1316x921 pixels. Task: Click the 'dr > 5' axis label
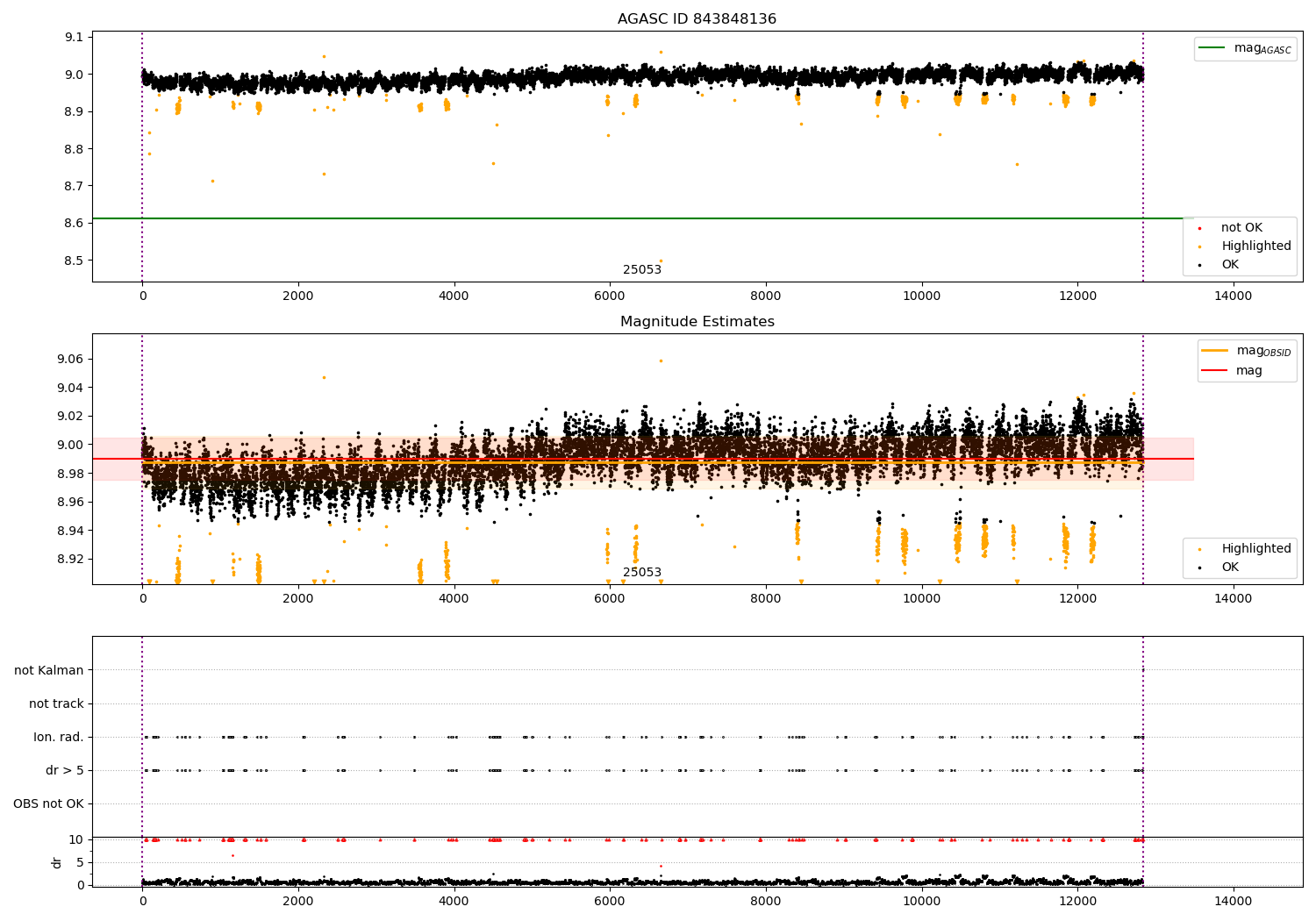[64, 770]
